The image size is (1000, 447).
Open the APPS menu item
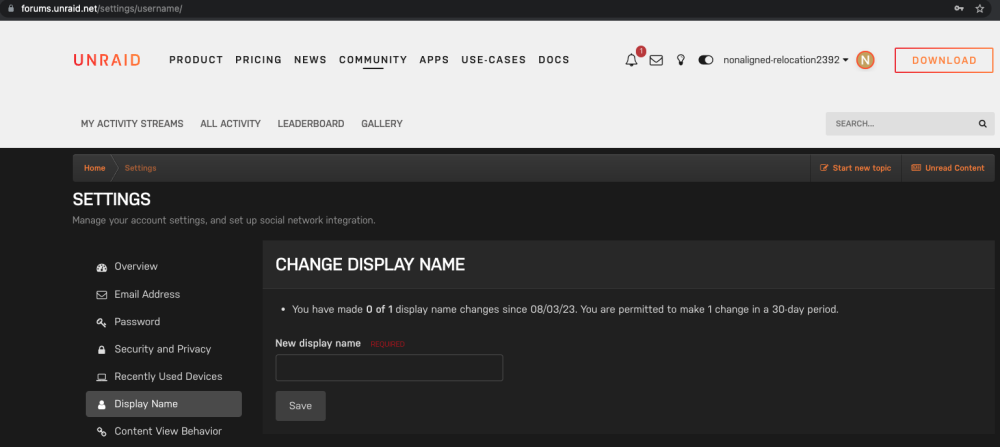pos(434,60)
